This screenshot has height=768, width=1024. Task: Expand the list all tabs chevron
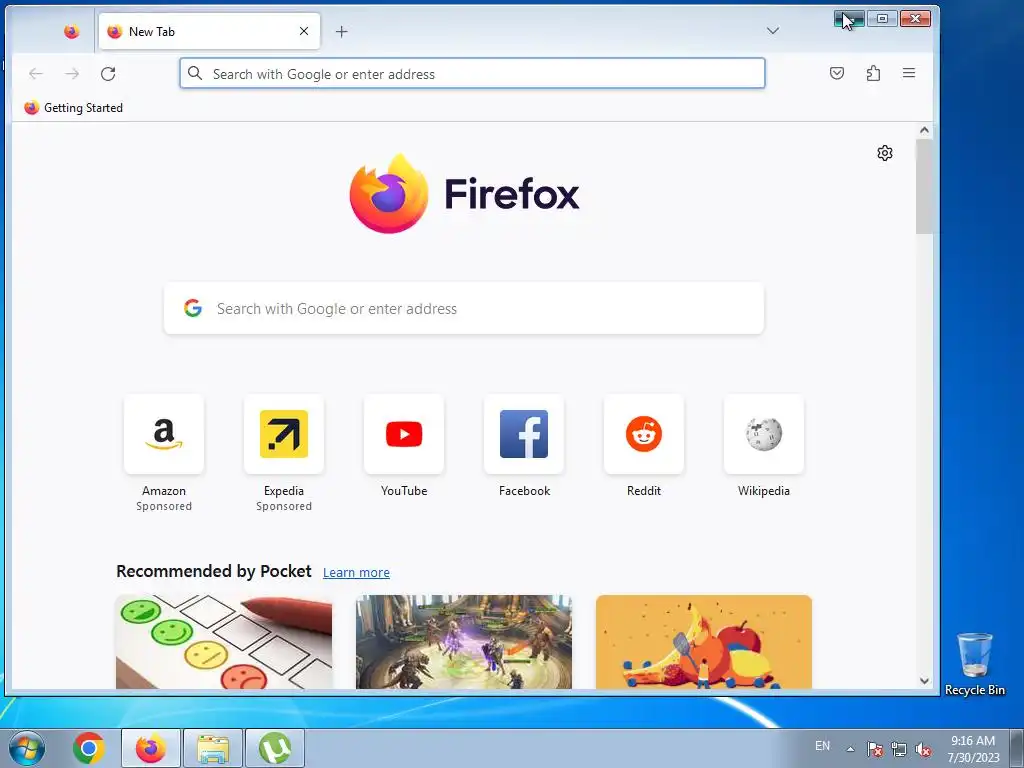[773, 31]
